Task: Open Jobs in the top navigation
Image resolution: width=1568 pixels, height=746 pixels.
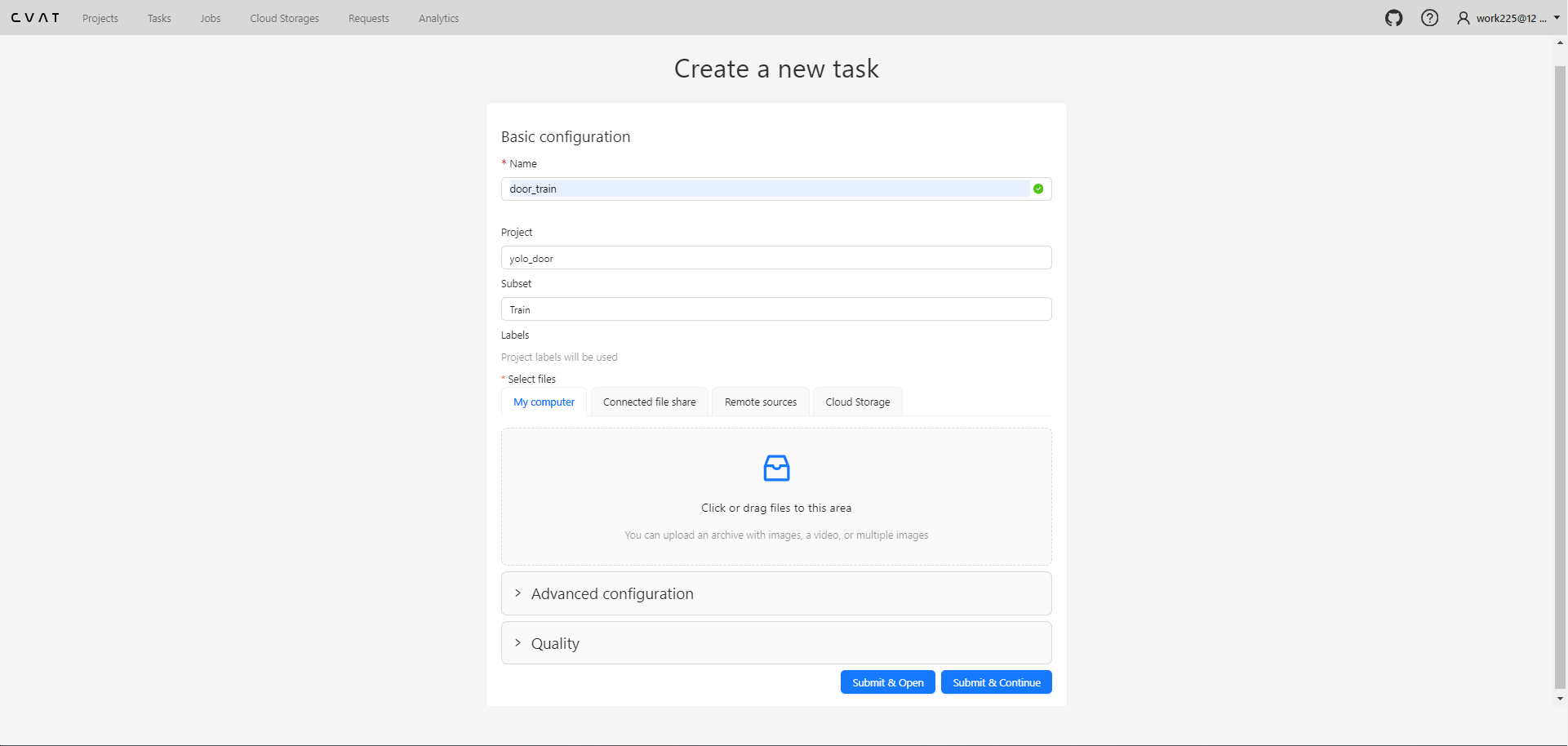Action: 211,18
